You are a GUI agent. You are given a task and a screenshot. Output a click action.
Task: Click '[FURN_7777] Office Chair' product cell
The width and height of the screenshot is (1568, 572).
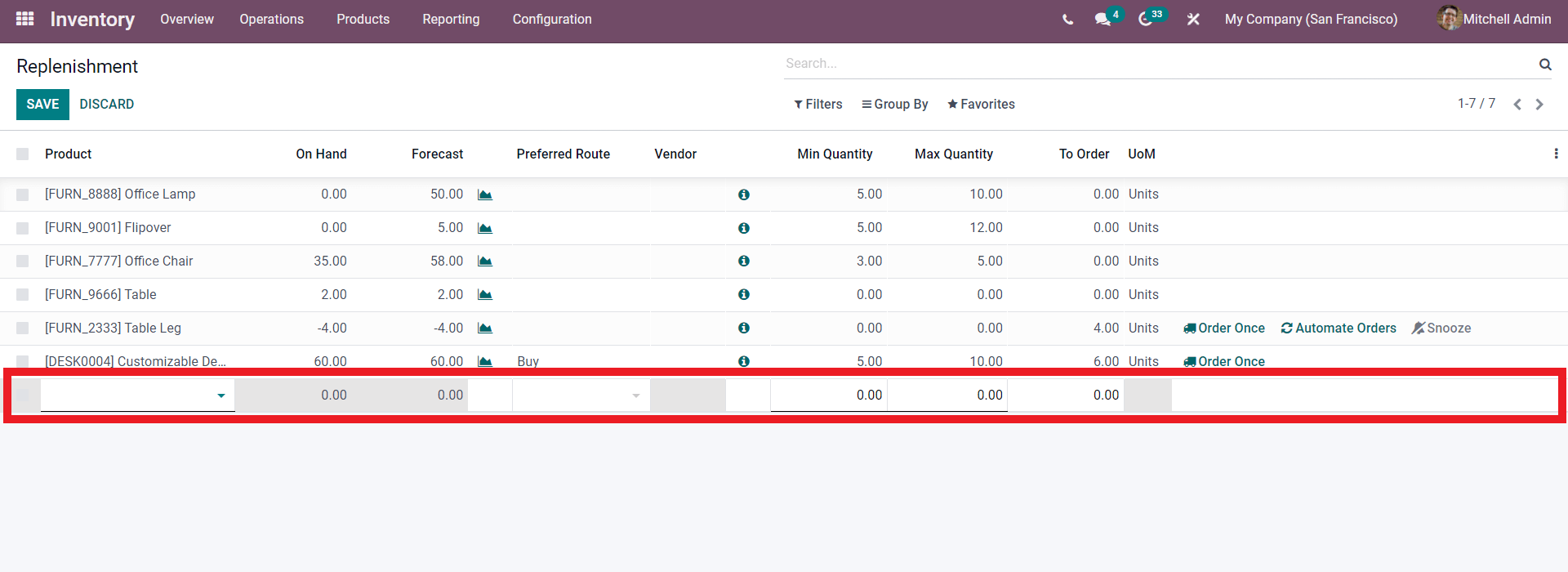point(119,261)
